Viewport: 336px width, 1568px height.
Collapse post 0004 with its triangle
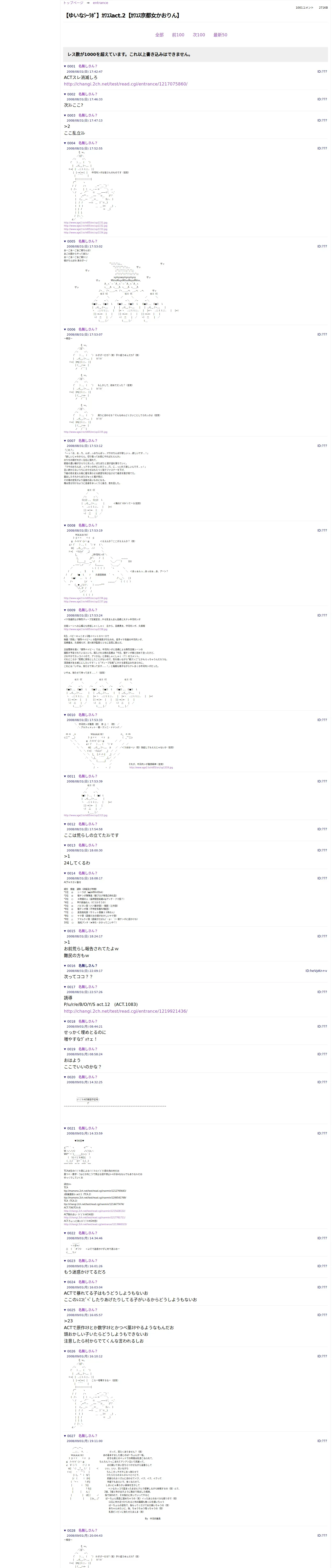click(65, 143)
